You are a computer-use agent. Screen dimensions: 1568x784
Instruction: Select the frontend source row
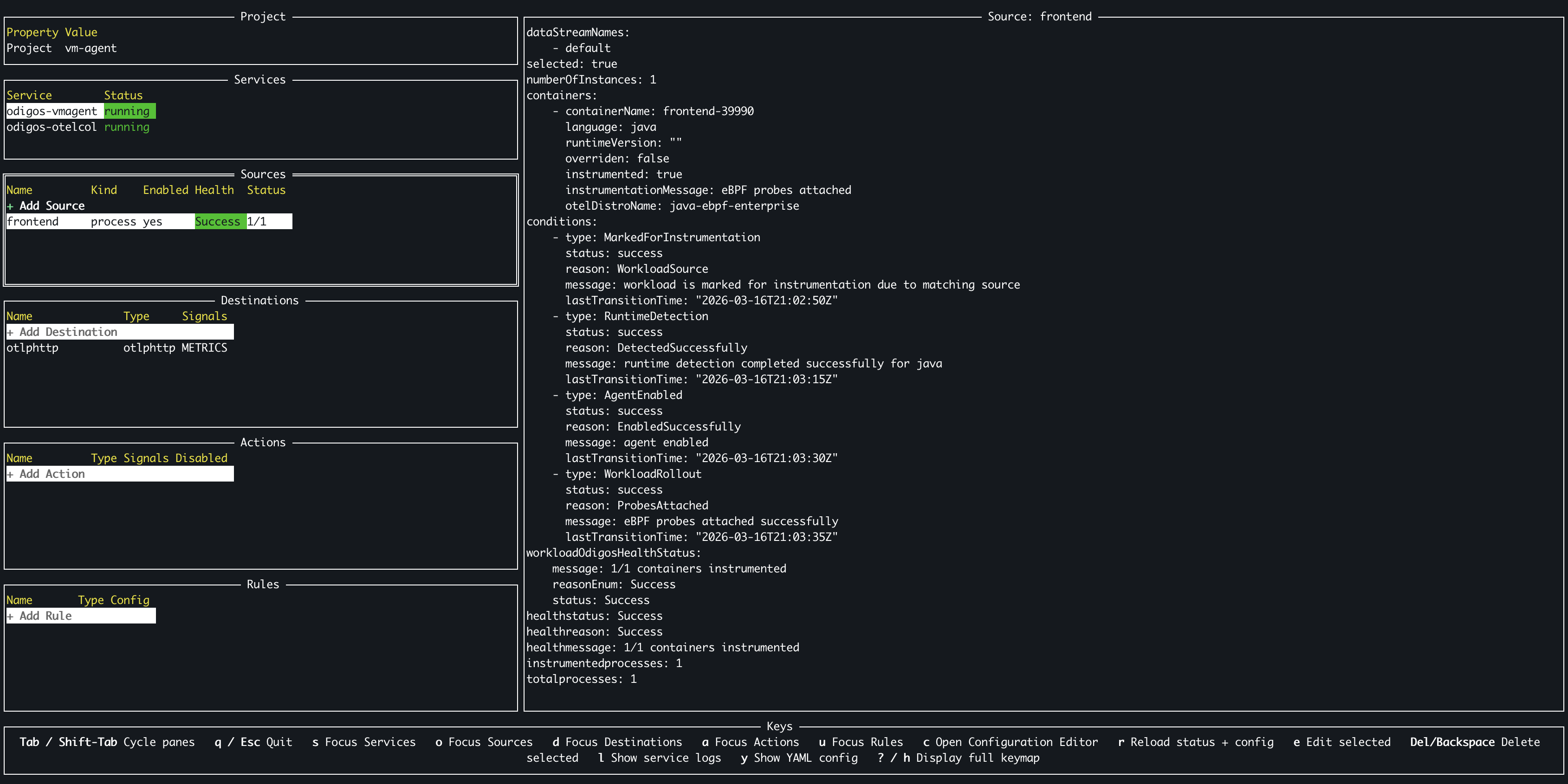click(33, 221)
